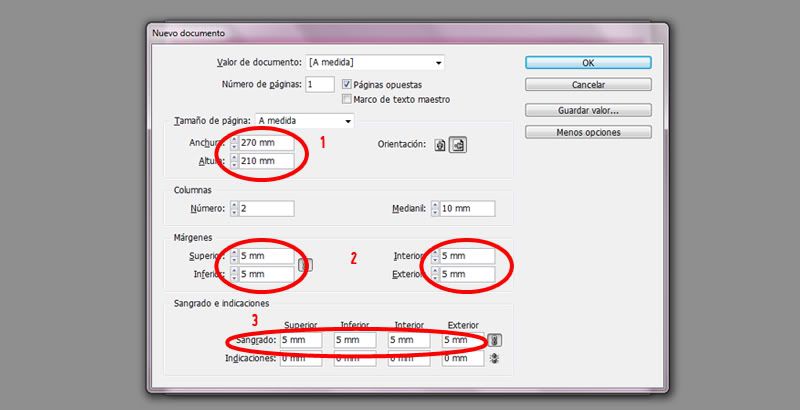
Task: Toggle margins link chain icon
Action: 305,265
